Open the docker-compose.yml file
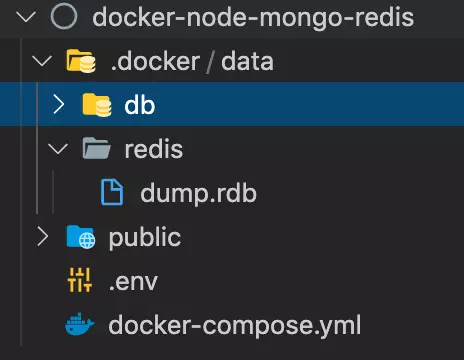This screenshot has width=464, height=360. 235,325
